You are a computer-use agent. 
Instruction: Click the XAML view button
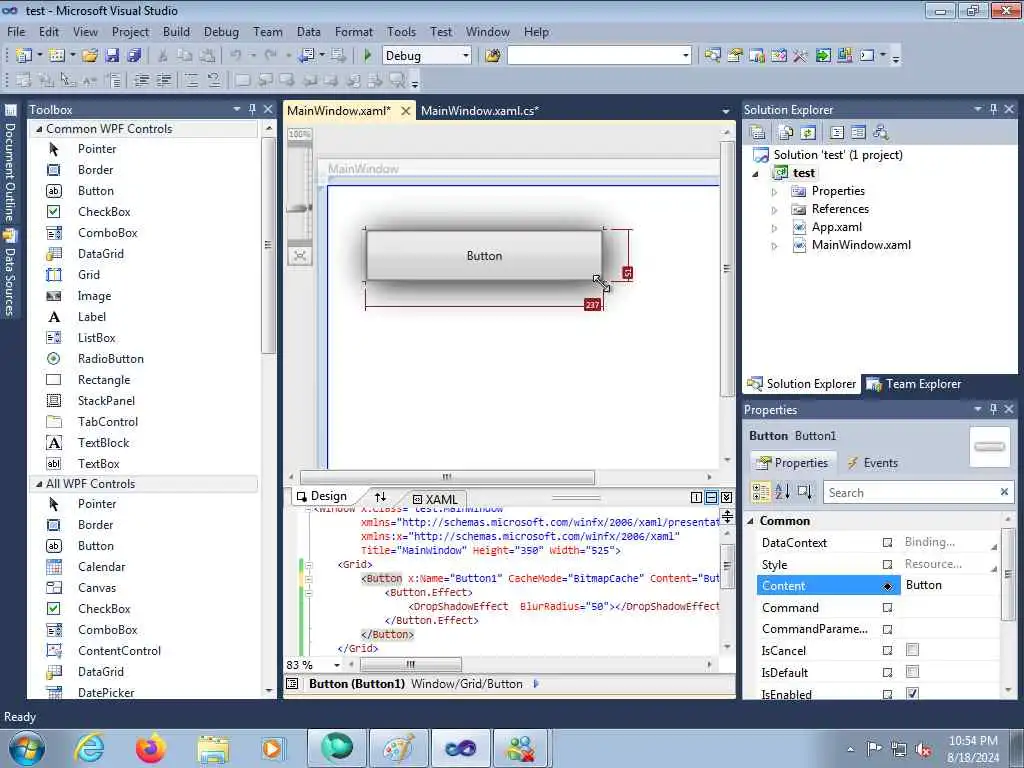coord(435,500)
